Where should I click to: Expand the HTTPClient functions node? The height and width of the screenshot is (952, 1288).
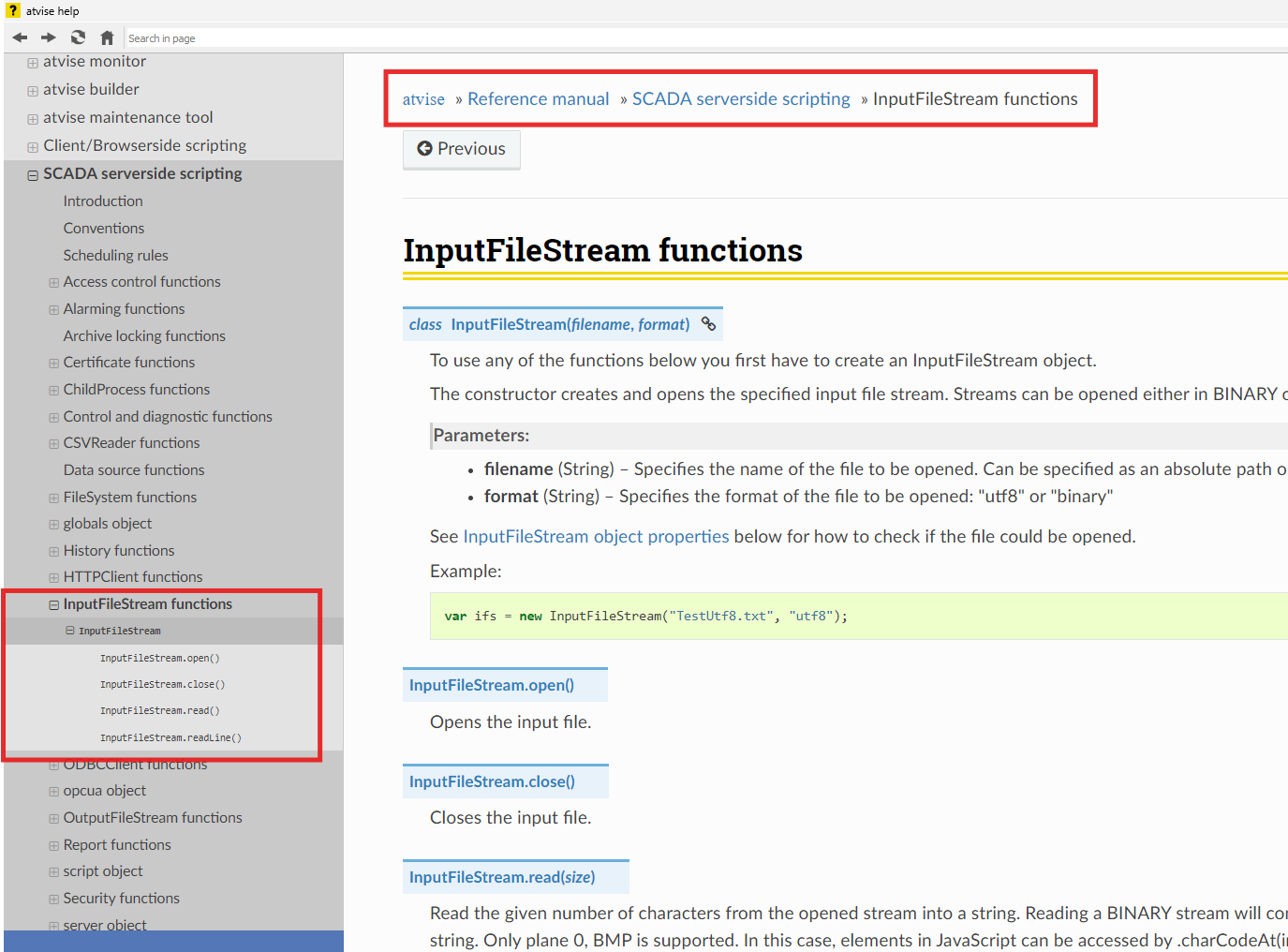(53, 577)
